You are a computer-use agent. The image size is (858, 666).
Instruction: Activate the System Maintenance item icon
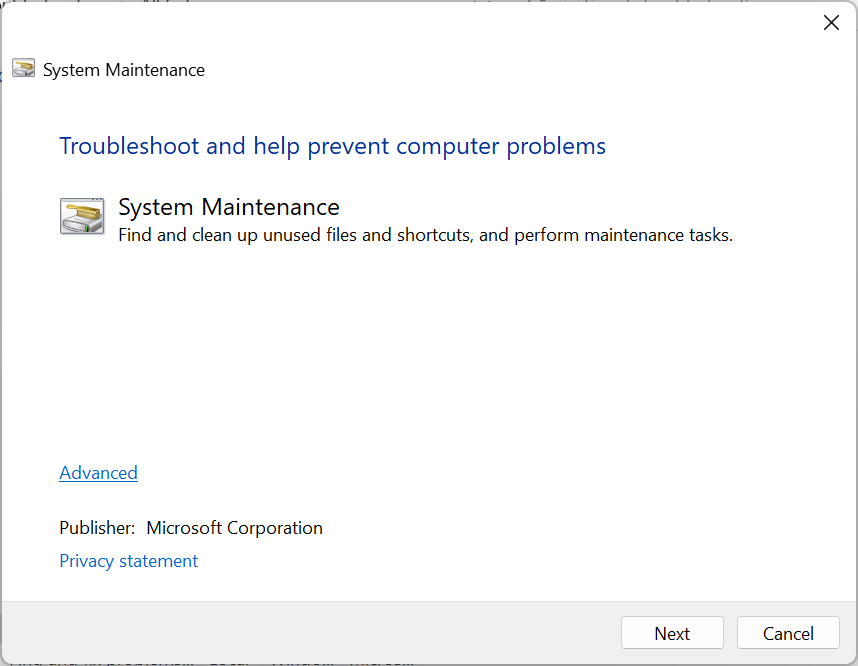(x=82, y=216)
